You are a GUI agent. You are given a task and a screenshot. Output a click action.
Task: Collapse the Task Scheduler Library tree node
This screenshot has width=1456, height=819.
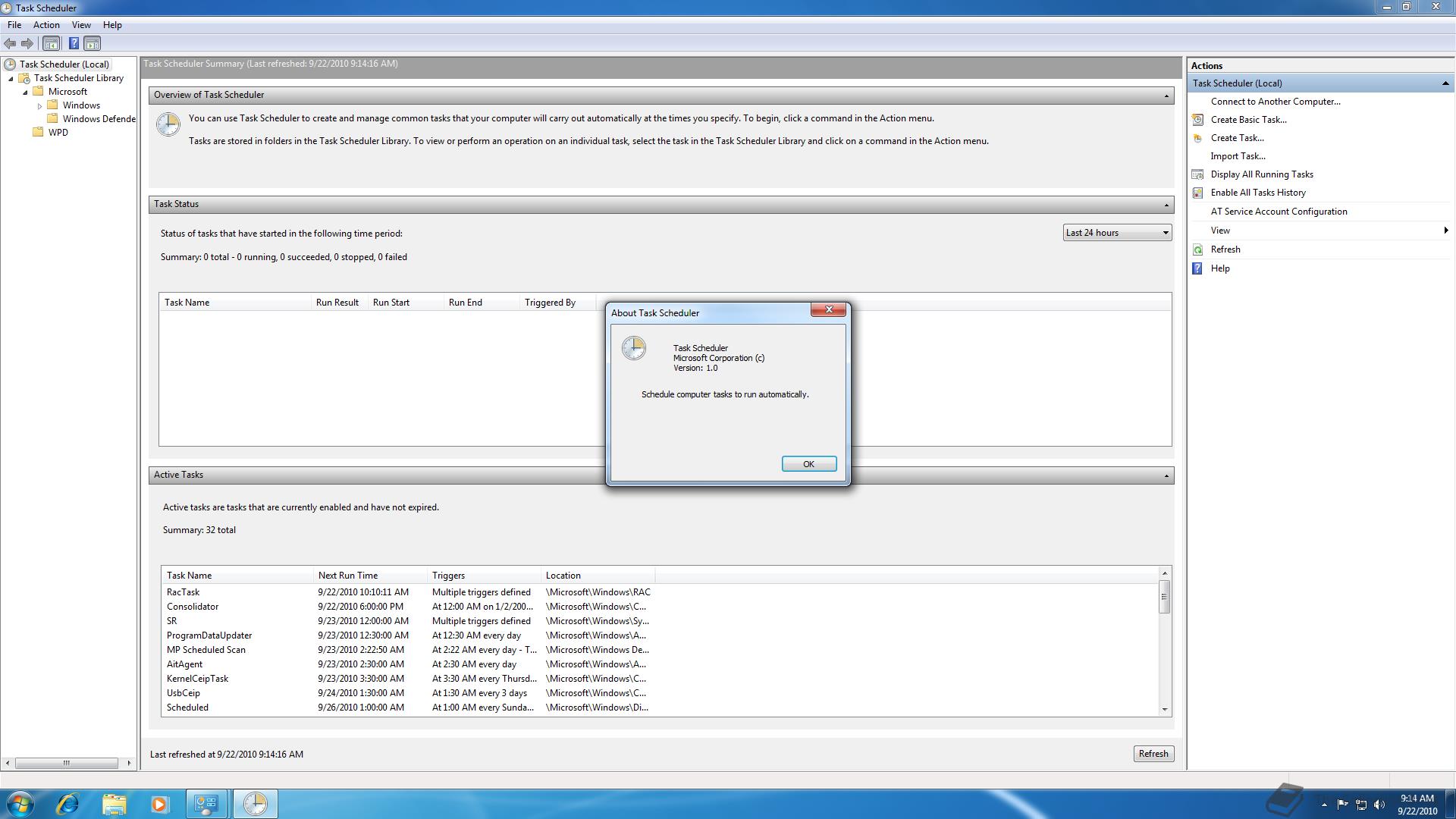coord(11,79)
